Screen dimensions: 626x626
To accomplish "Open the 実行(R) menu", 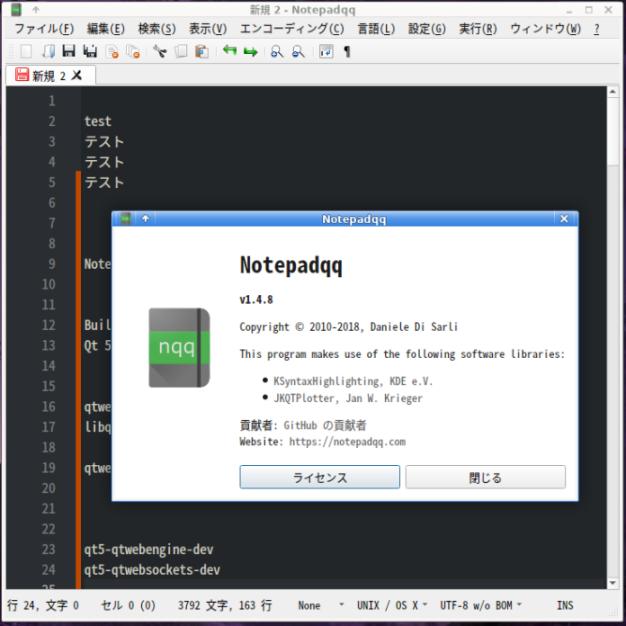I will click(x=478, y=29).
